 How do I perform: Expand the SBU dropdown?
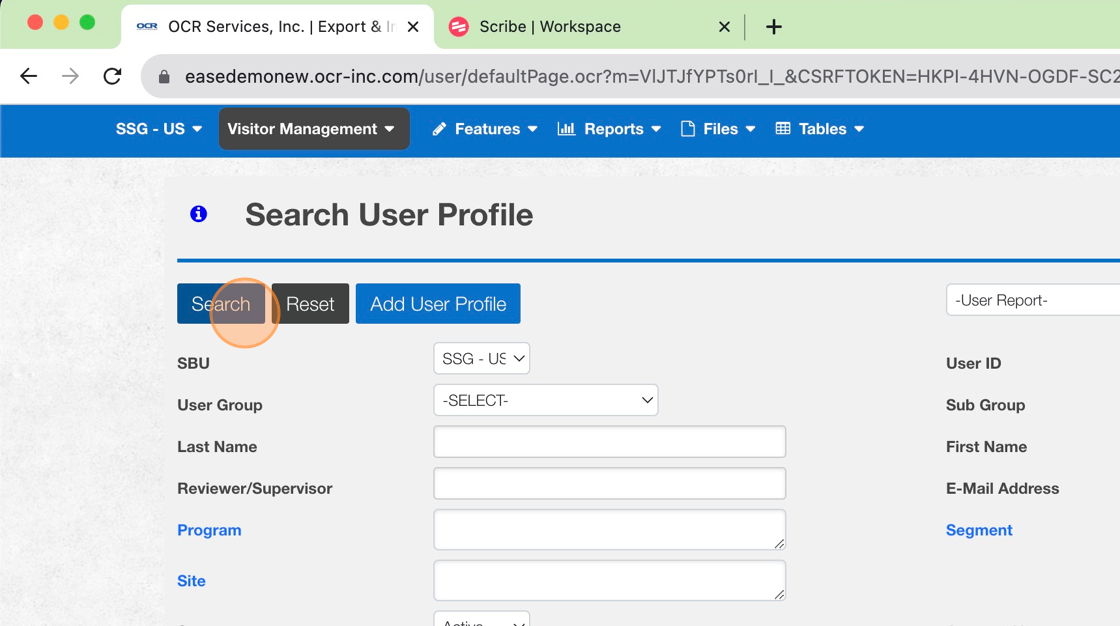[481, 359]
